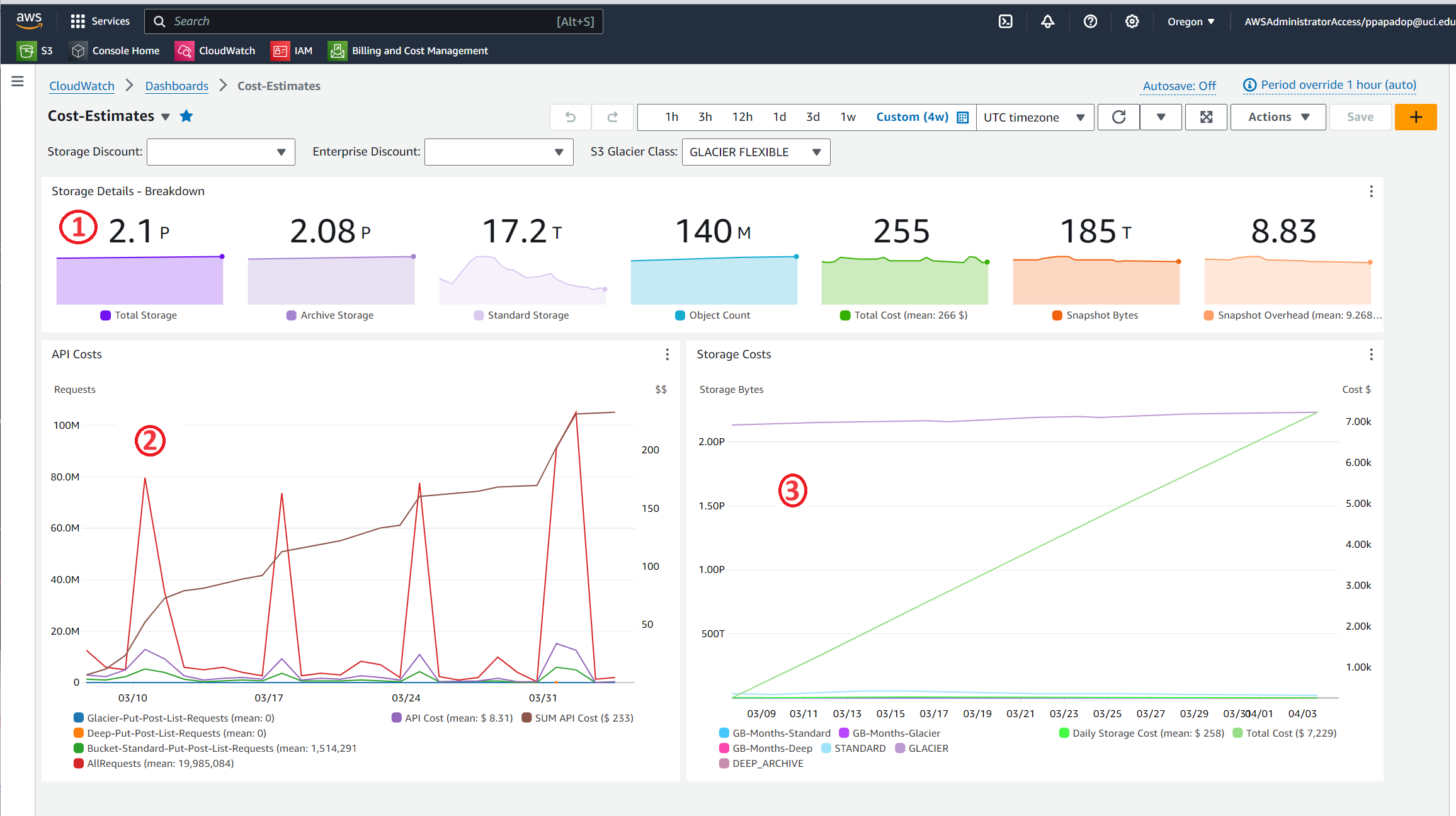Go to CloudWatch breadcrumb link
Viewport: 1456px width, 816px height.
click(x=82, y=86)
